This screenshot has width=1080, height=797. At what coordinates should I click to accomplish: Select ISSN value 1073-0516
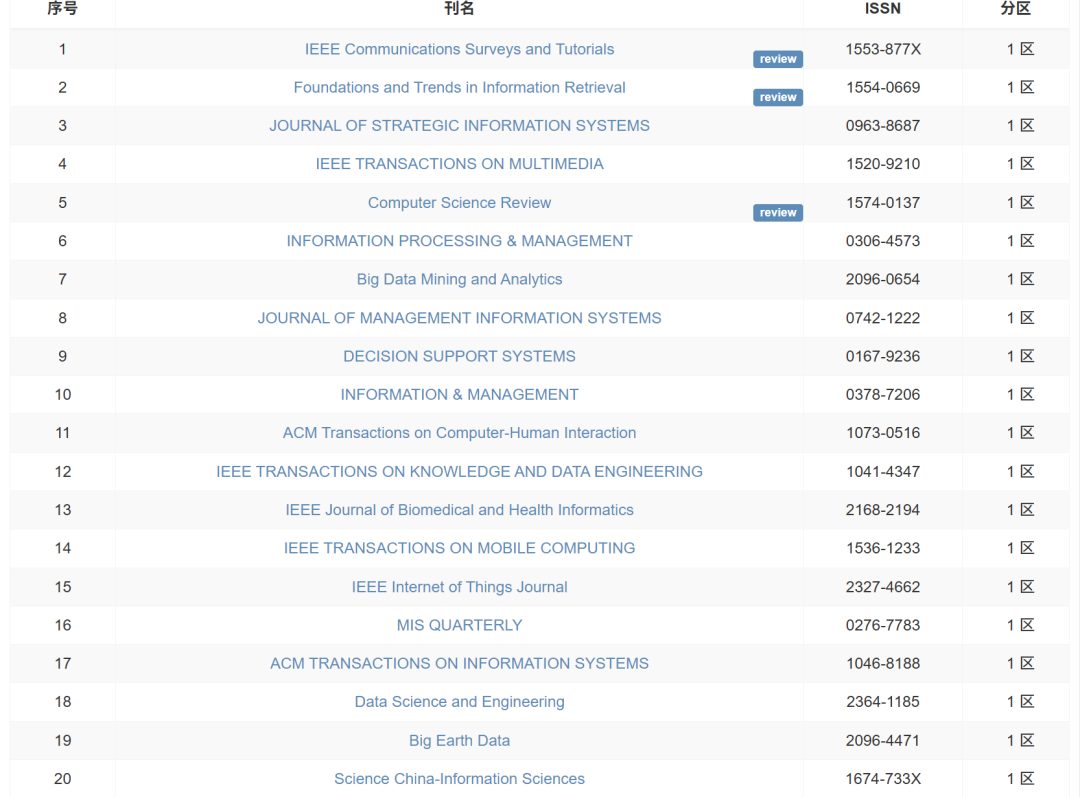point(883,433)
